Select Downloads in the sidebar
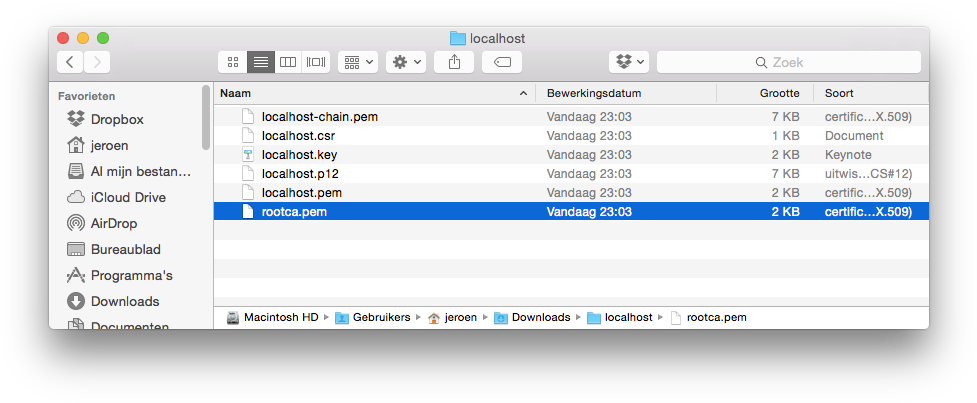 pyautogui.click(x=124, y=301)
